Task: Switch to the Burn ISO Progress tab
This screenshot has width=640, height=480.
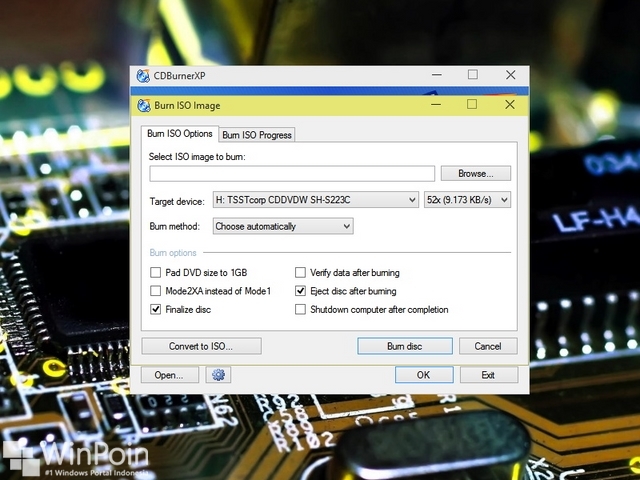Action: pyautogui.click(x=257, y=135)
